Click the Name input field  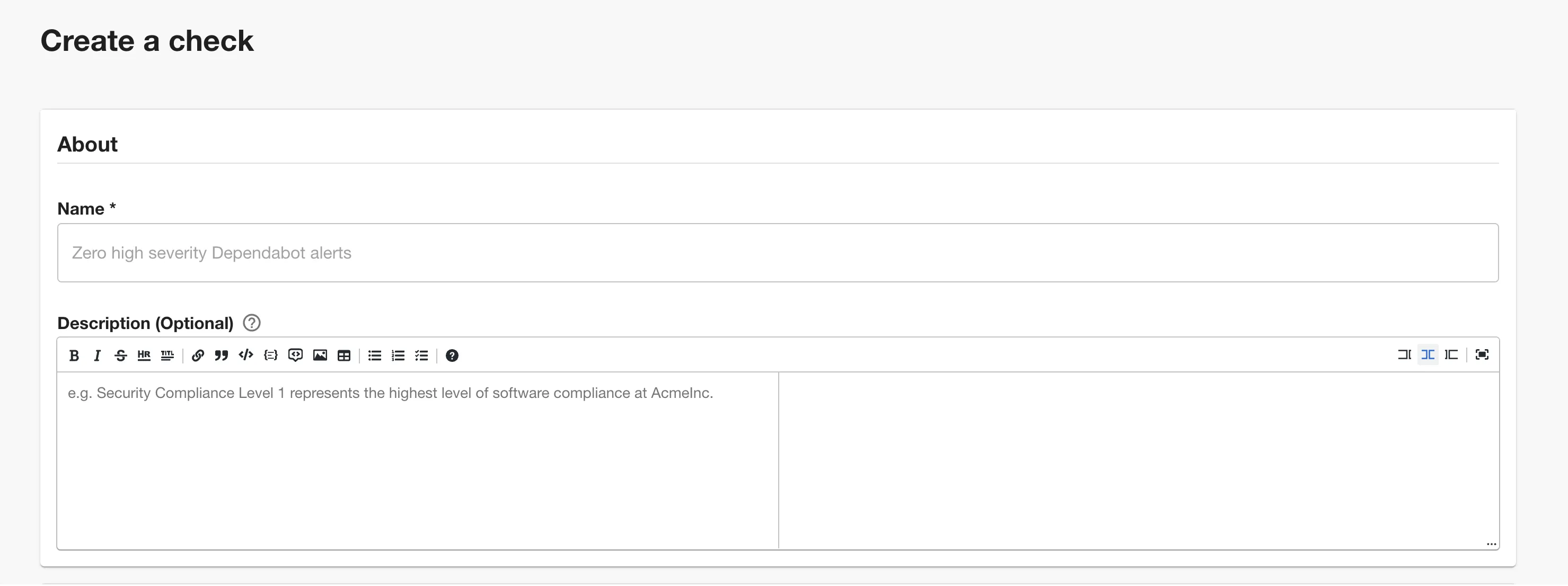pyautogui.click(x=777, y=253)
